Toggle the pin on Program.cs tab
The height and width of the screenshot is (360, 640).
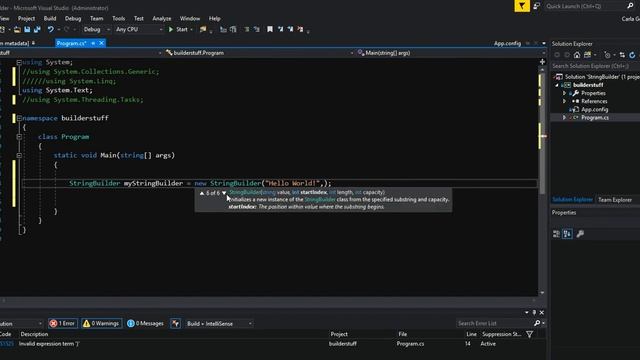(x=93, y=43)
